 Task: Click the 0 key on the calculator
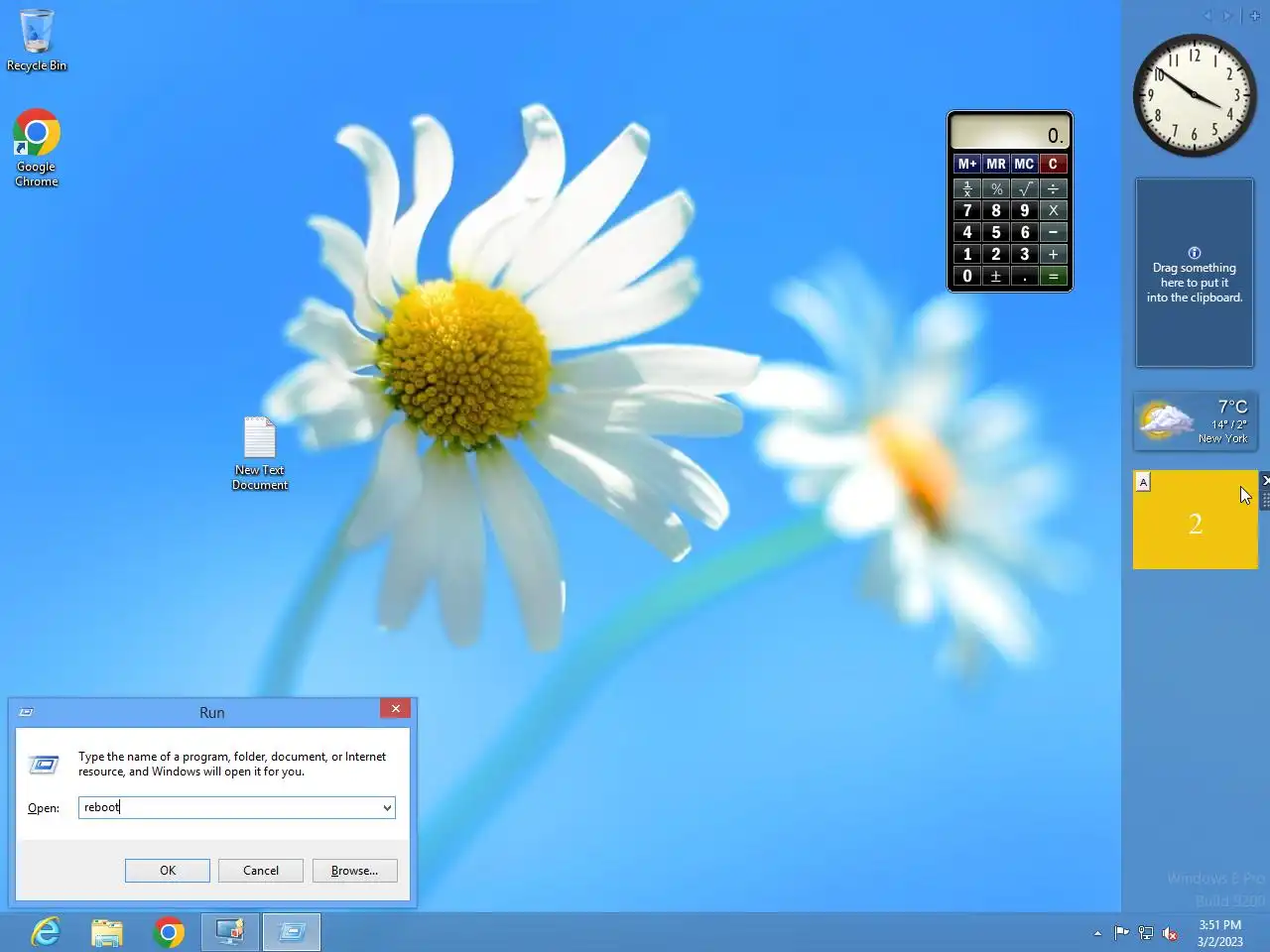tap(967, 276)
